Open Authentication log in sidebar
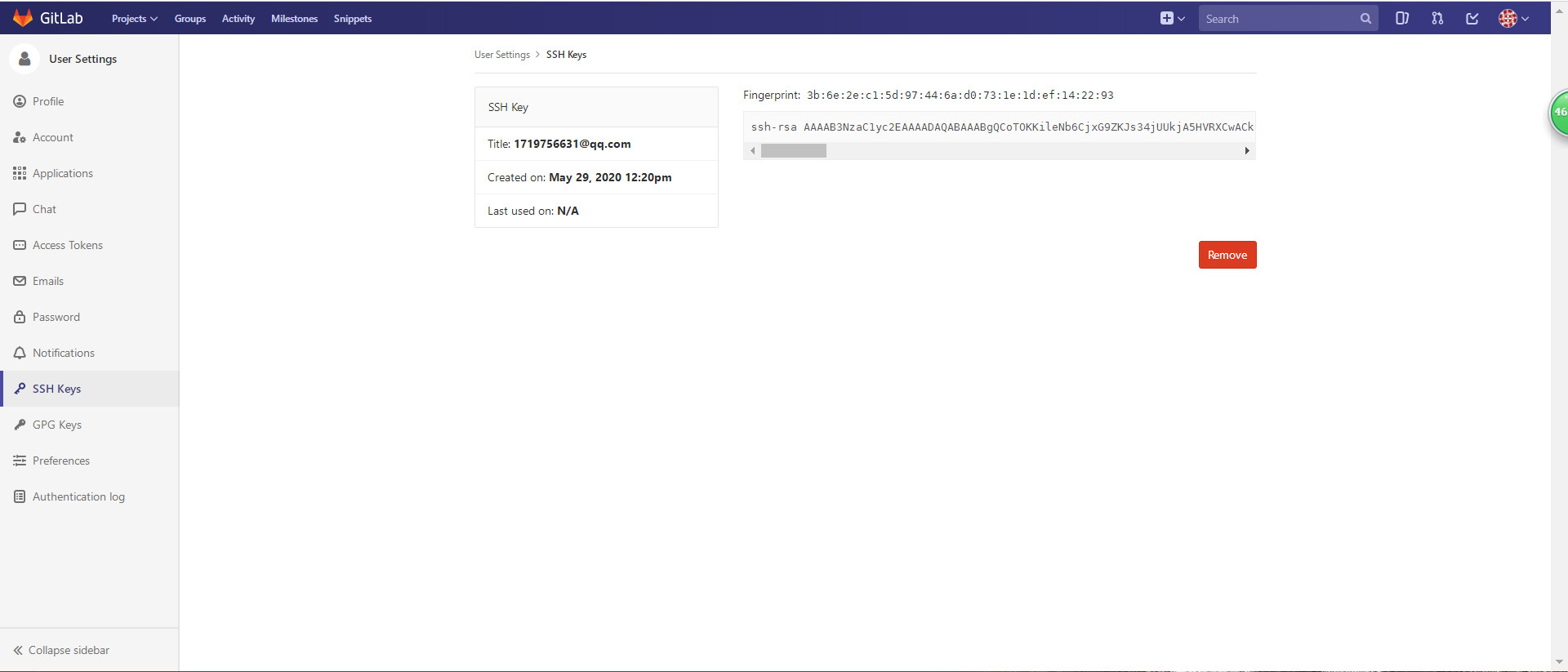This screenshot has height=672, width=1568. [78, 496]
